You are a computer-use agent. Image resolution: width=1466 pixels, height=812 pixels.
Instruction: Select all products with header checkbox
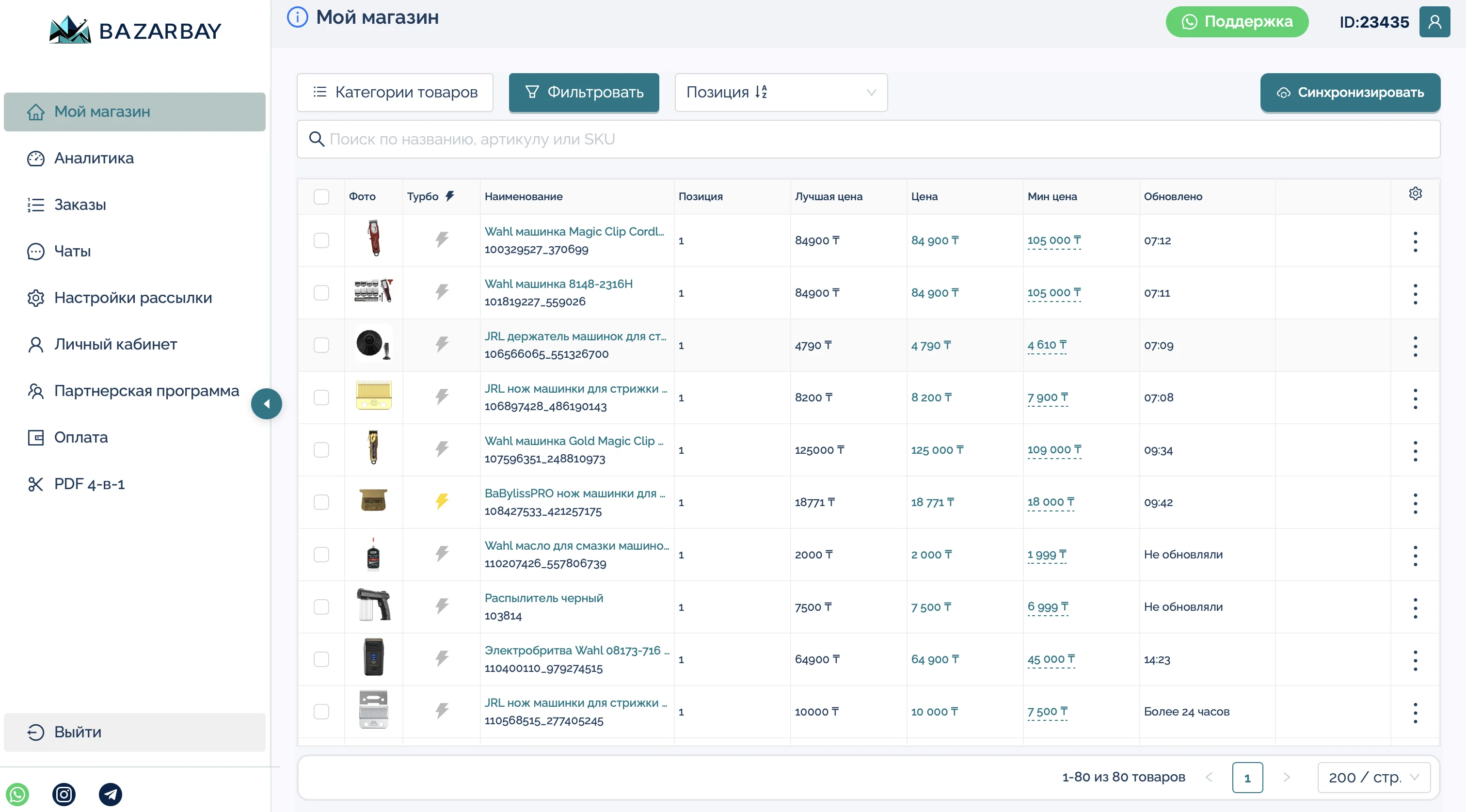(321, 196)
